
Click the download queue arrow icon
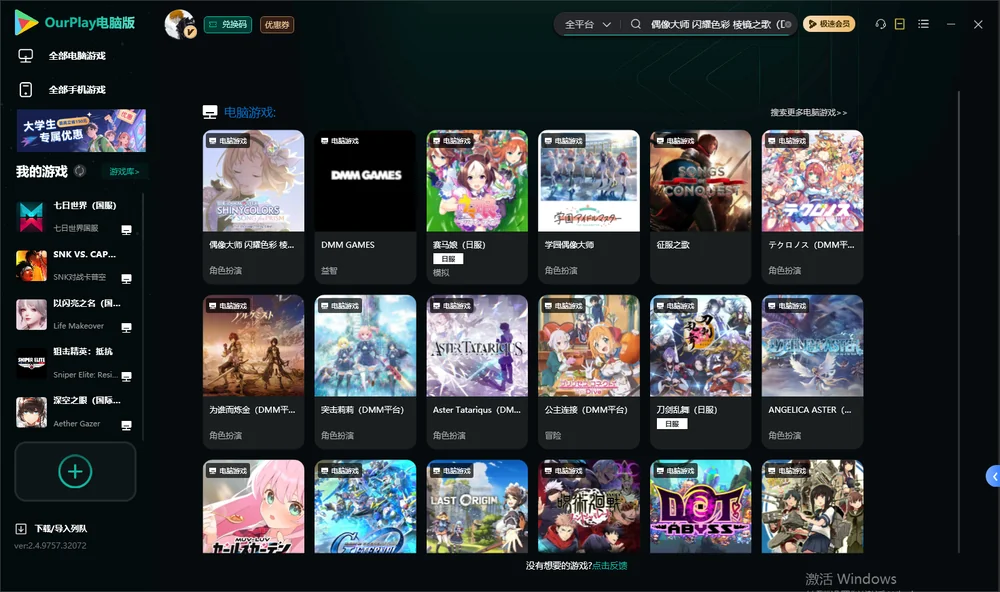(x=20, y=528)
